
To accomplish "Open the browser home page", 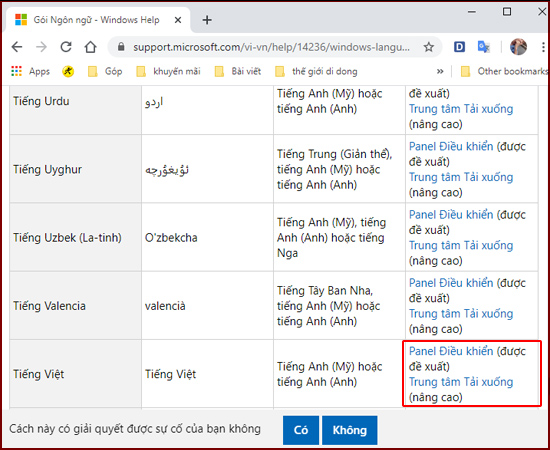I will click(90, 47).
